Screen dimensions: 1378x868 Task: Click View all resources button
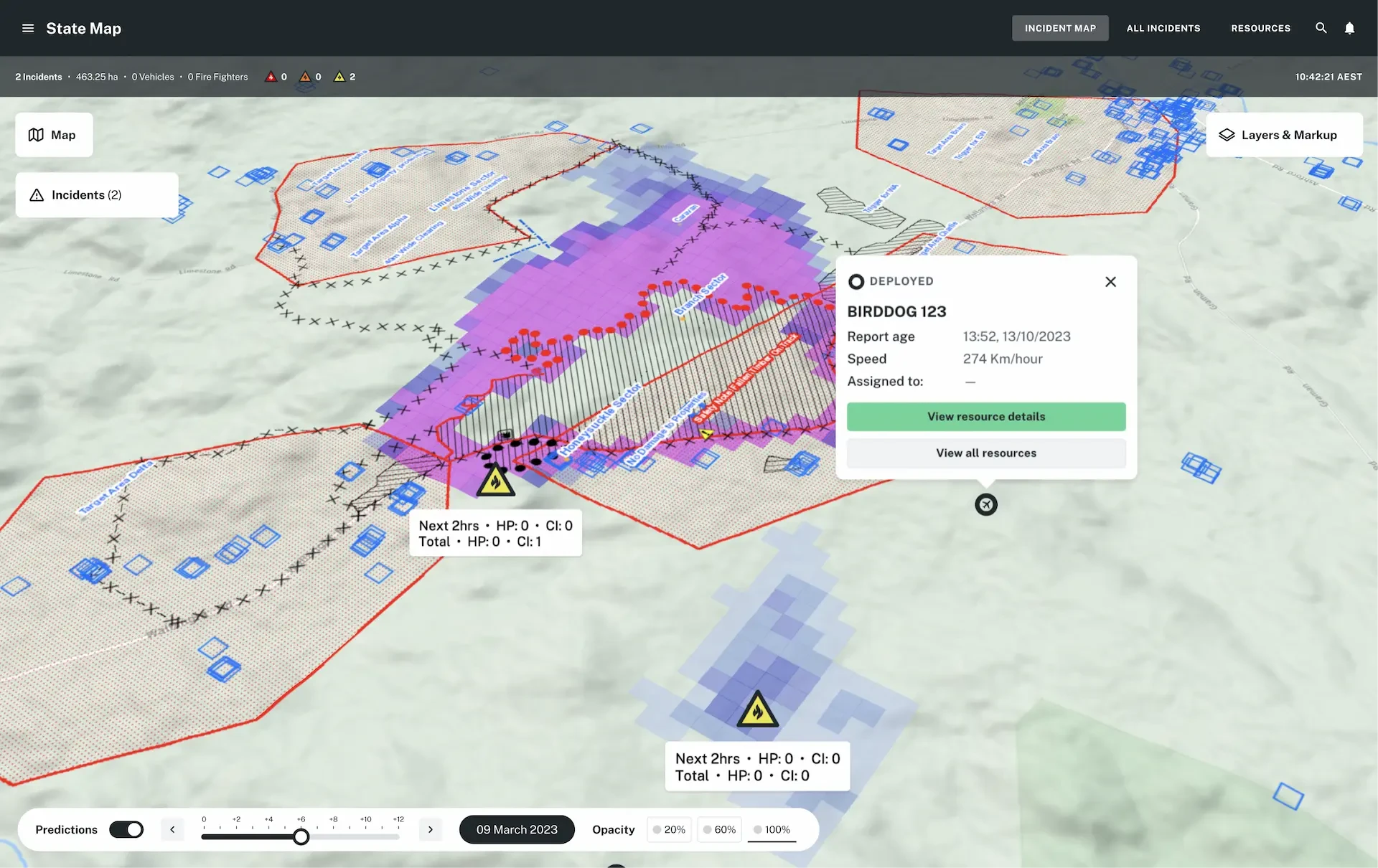click(x=985, y=453)
